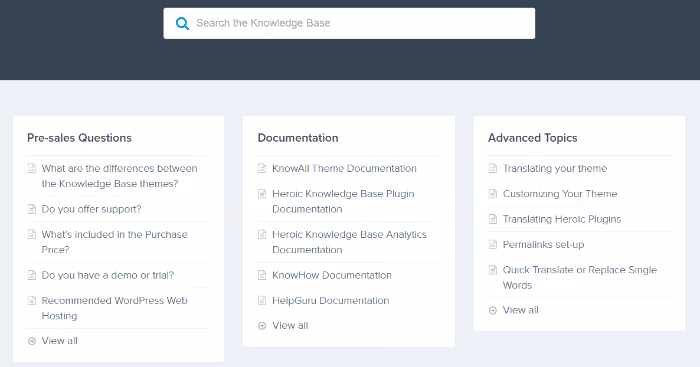Viewport: 700px width, 367px height.
Task: Click the search magnifier icon
Action: tap(182, 23)
